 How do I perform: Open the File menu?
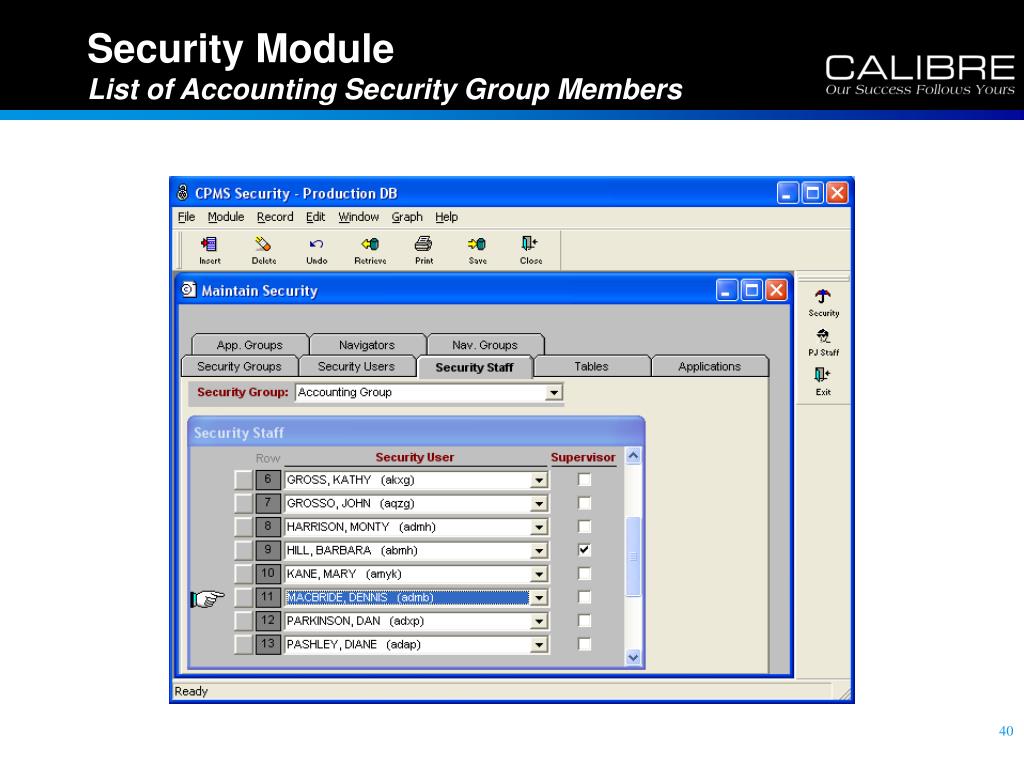pyautogui.click(x=186, y=217)
